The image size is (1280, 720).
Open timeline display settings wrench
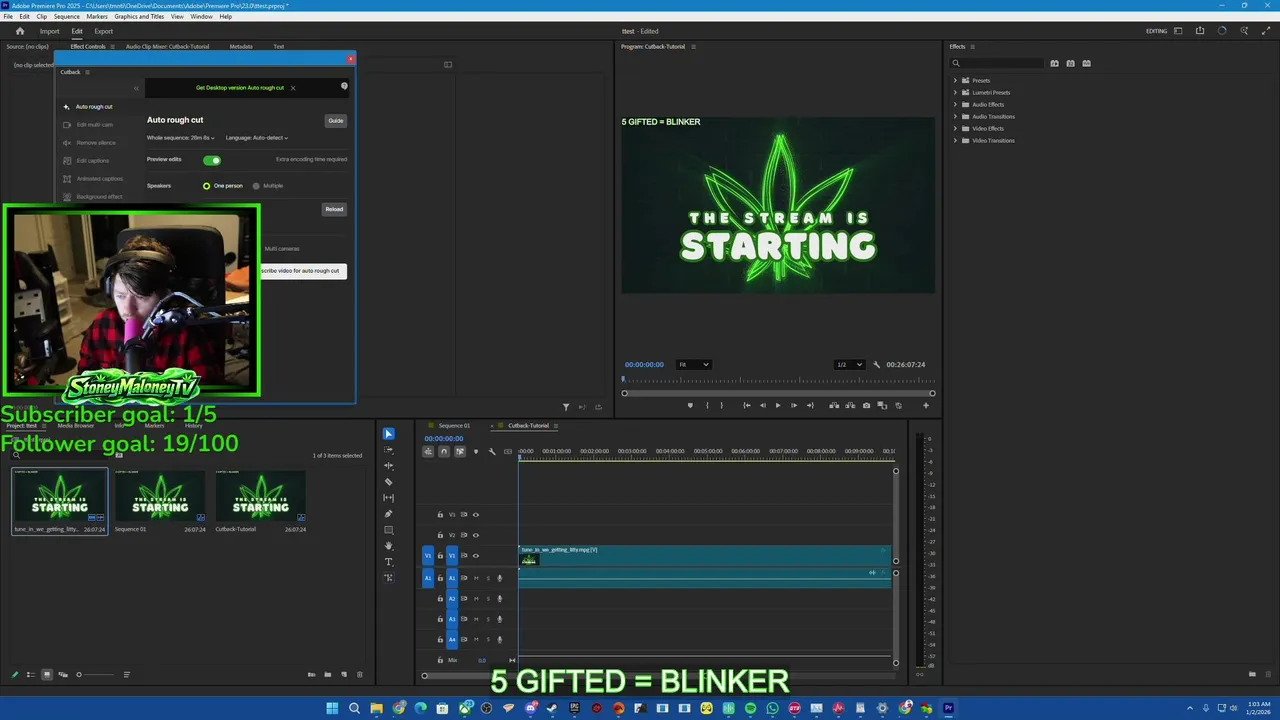point(491,452)
